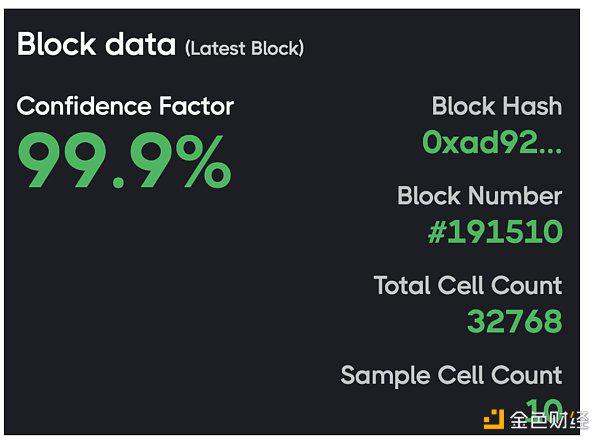Click the Total Cell Count label
The height and width of the screenshot is (441, 600).
(468, 285)
